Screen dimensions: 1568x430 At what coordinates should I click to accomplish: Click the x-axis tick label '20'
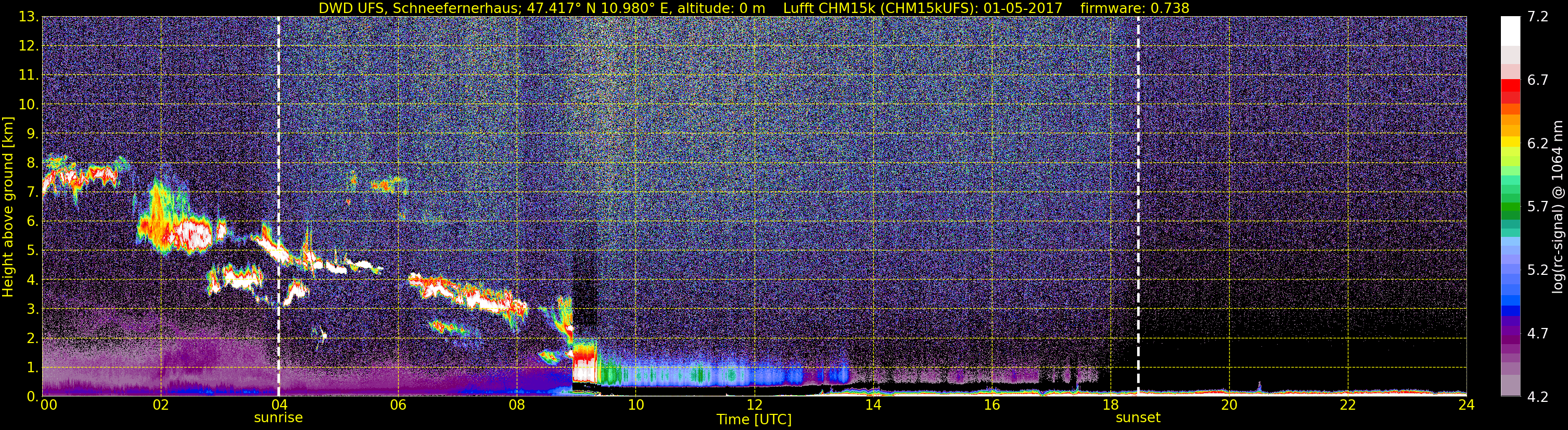1229,405
